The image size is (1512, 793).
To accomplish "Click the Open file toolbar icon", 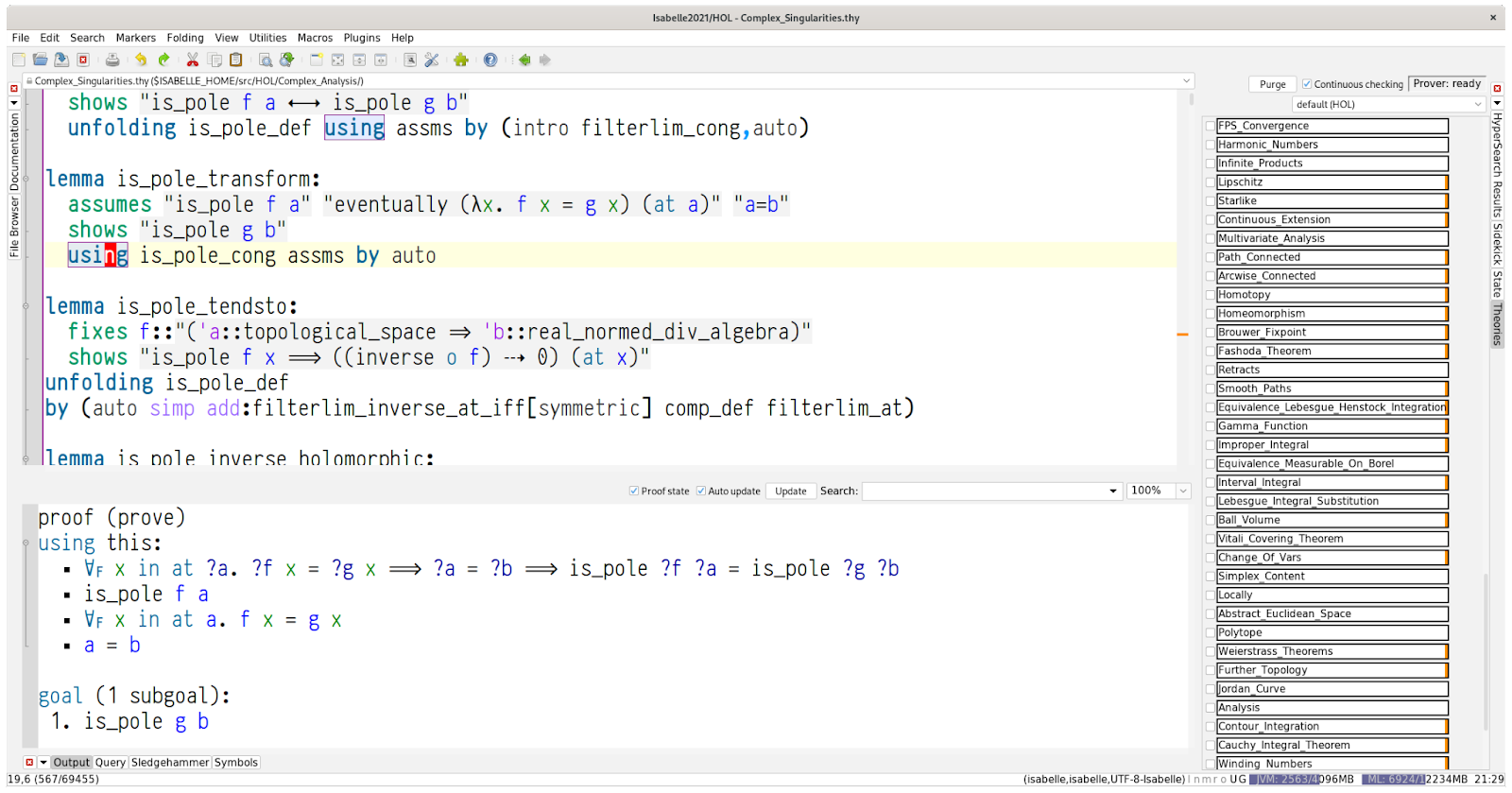I will point(40,60).
